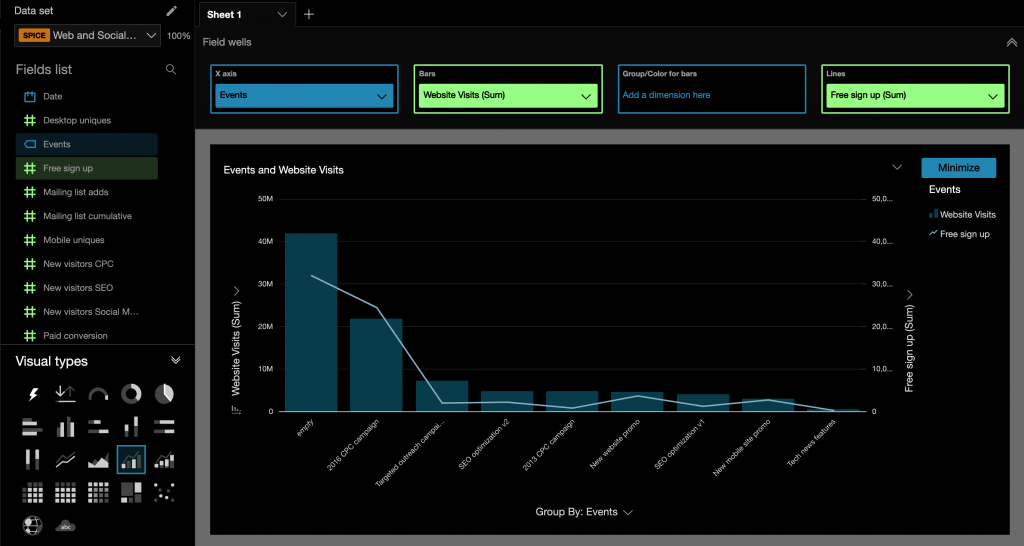Select the scatter plot visual type
The height and width of the screenshot is (546, 1024).
(164, 492)
